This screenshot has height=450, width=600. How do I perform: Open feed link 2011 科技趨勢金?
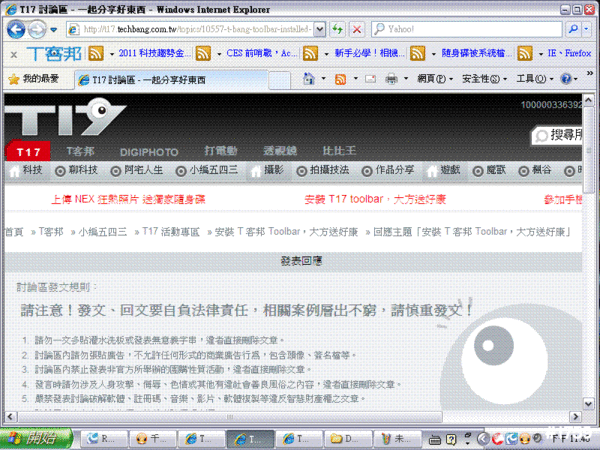tap(155, 53)
